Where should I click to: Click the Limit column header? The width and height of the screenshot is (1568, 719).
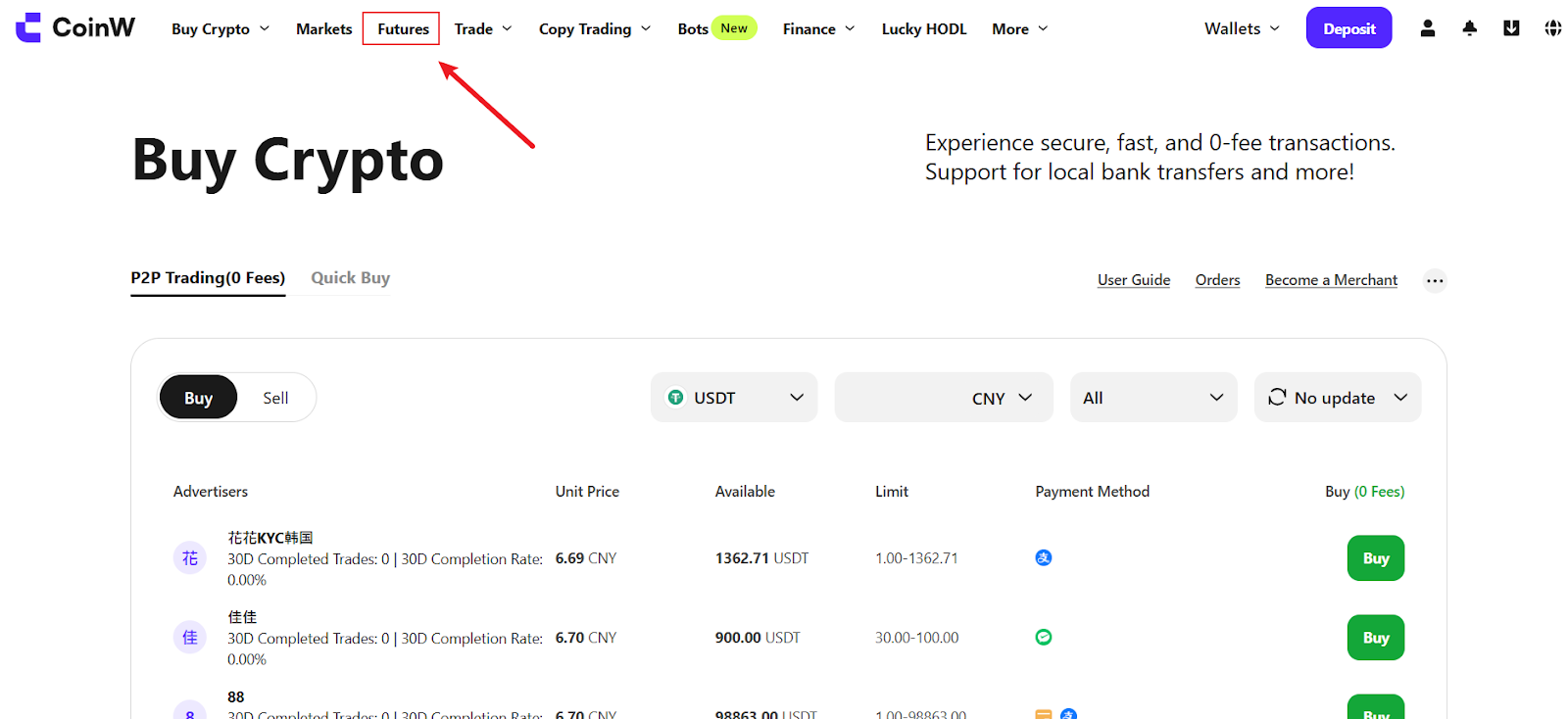[892, 492]
